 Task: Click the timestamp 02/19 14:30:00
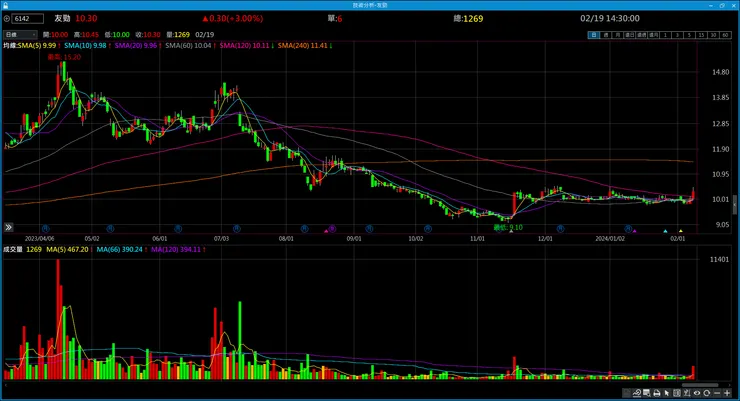point(610,18)
